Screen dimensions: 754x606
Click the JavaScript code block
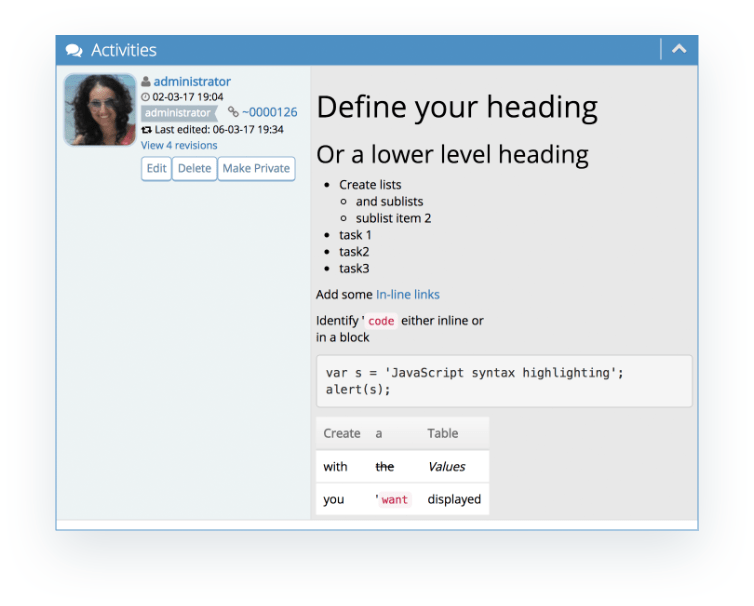tap(504, 381)
